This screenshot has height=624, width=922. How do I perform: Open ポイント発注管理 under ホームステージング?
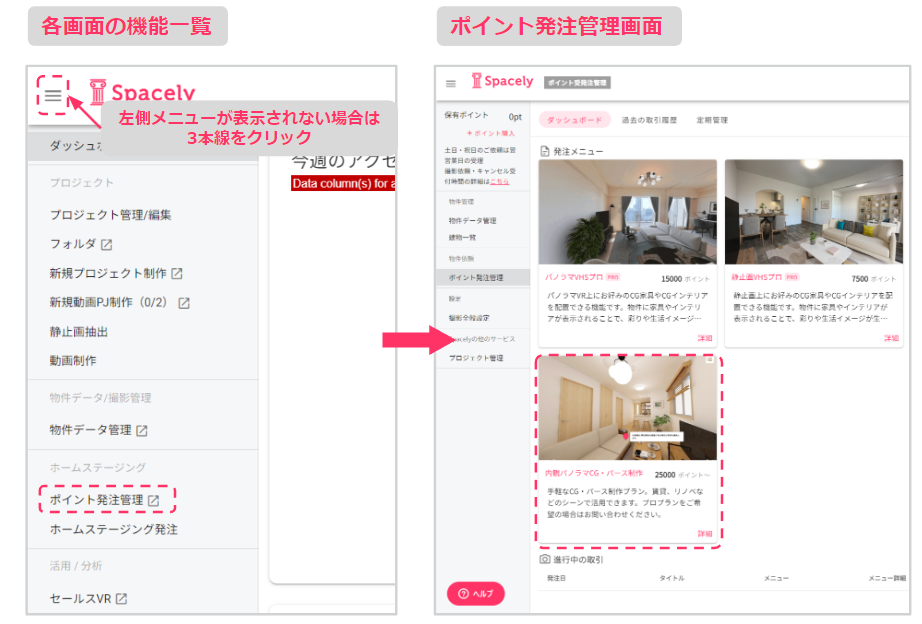[x=96, y=500]
